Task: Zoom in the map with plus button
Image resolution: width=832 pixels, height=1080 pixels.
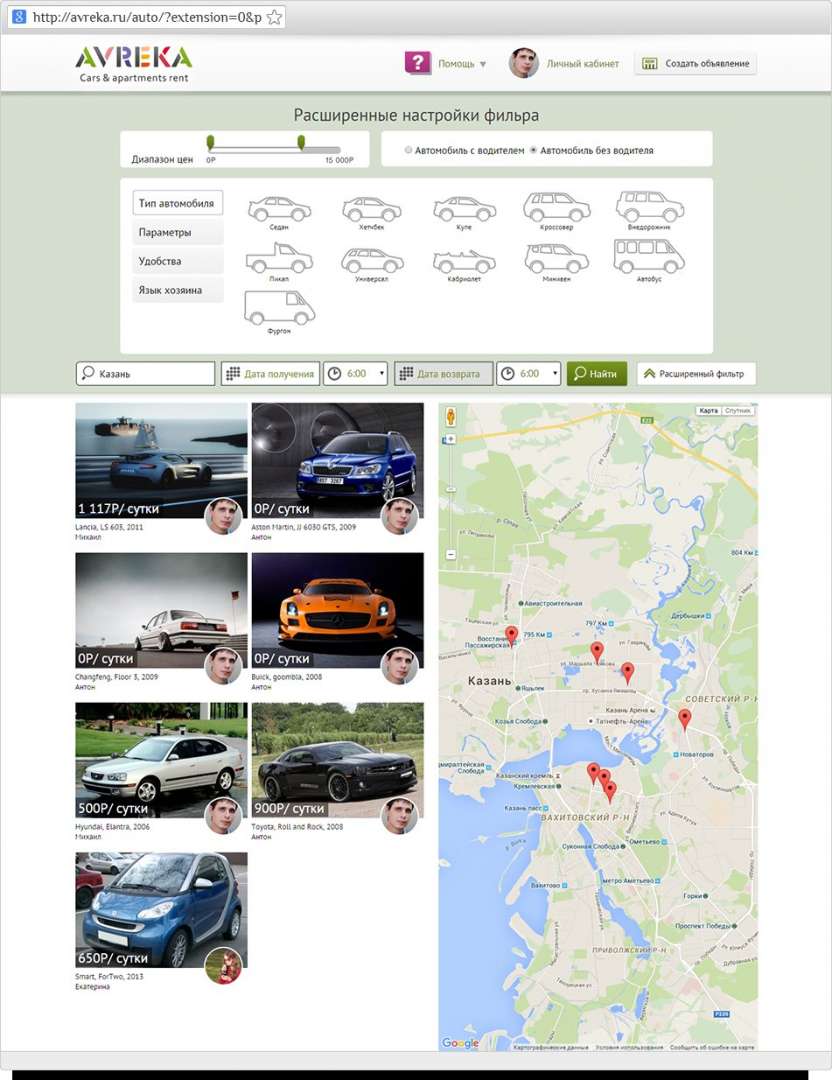Action: click(x=450, y=439)
